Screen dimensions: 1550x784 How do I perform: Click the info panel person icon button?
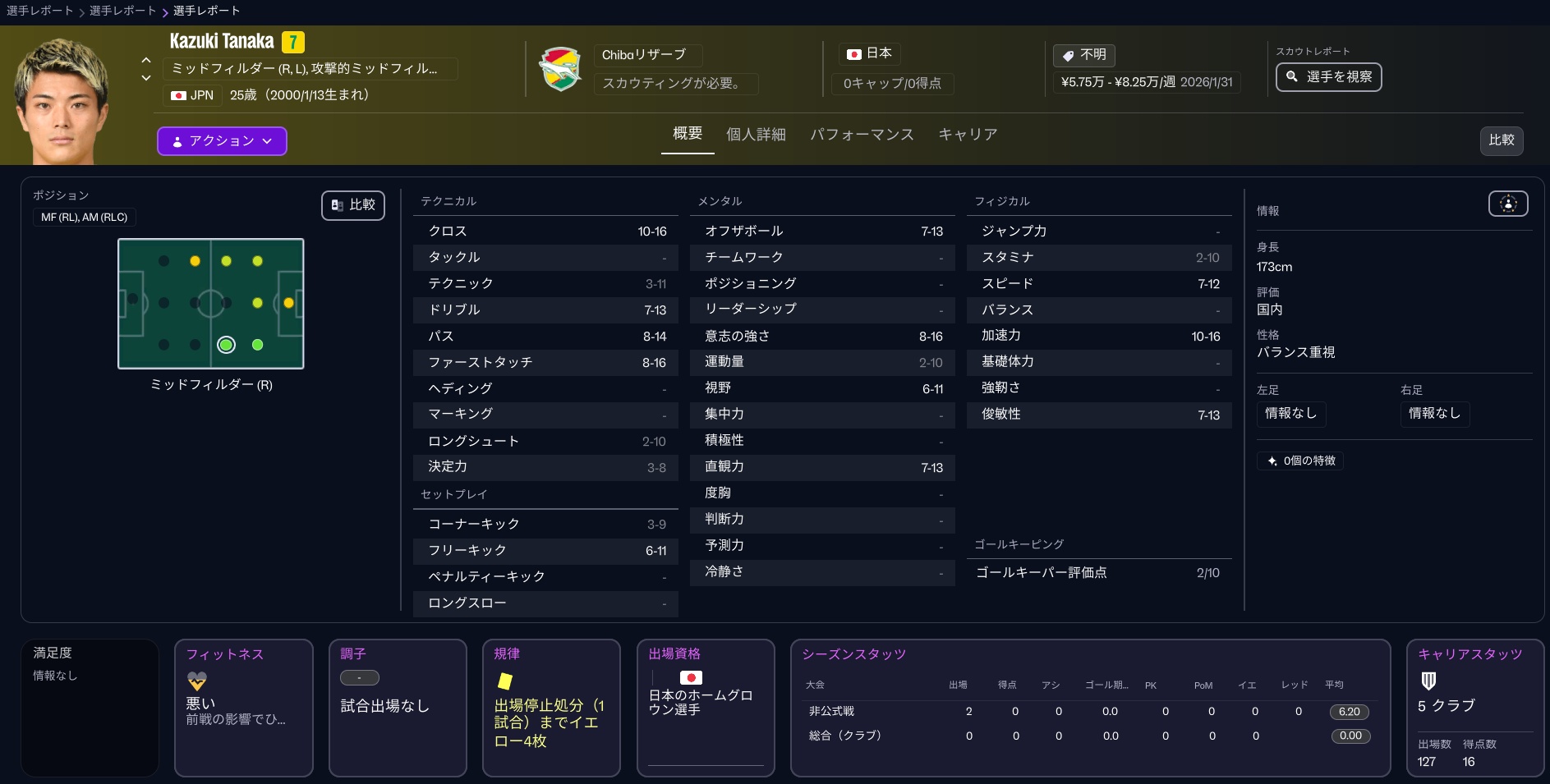point(1507,204)
